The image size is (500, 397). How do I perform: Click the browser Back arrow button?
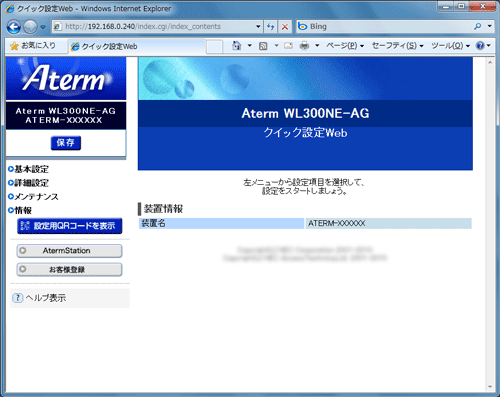point(14,27)
